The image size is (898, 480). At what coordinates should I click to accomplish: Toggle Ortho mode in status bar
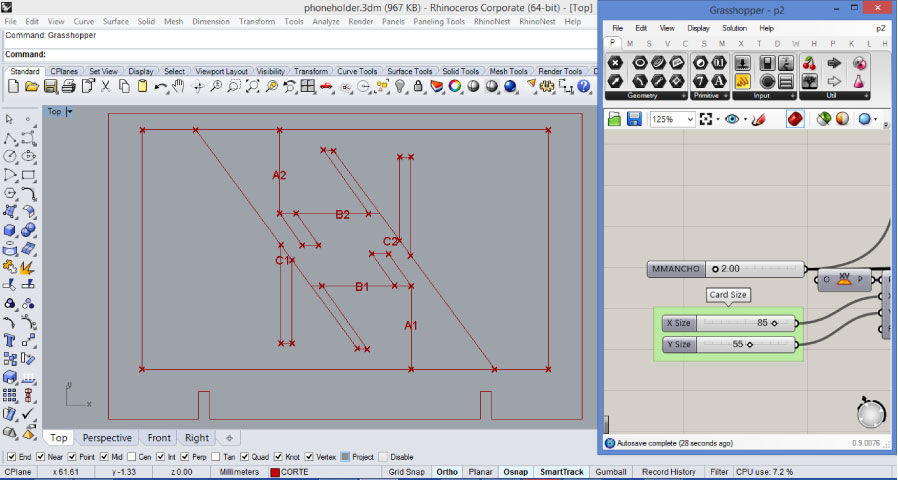coord(447,472)
